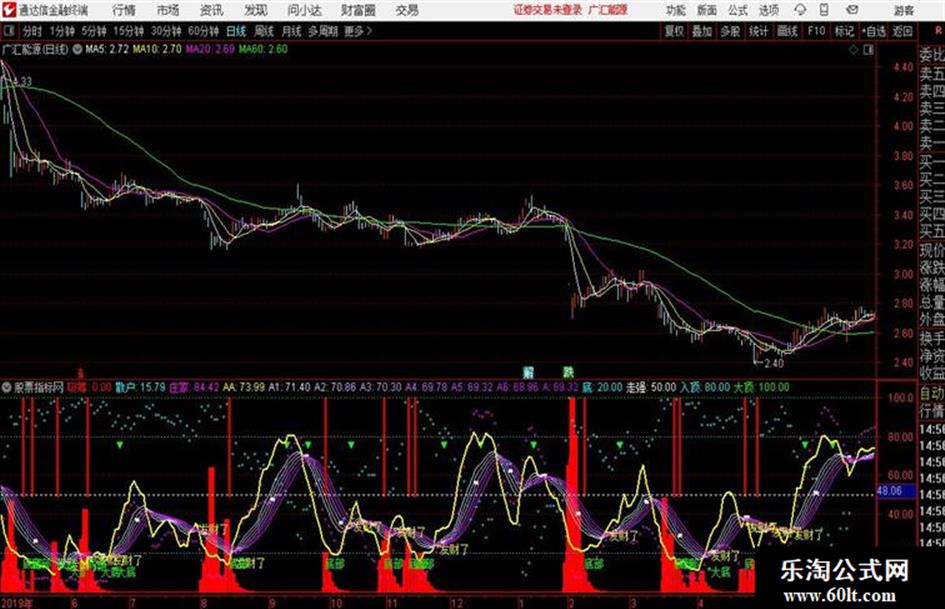Click the MA20: 2.69 value
The image size is (945, 609).
pos(210,49)
